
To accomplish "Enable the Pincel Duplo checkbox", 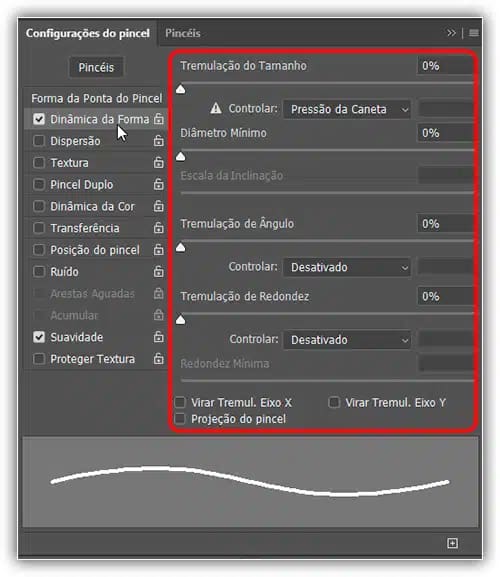I will click(39, 184).
